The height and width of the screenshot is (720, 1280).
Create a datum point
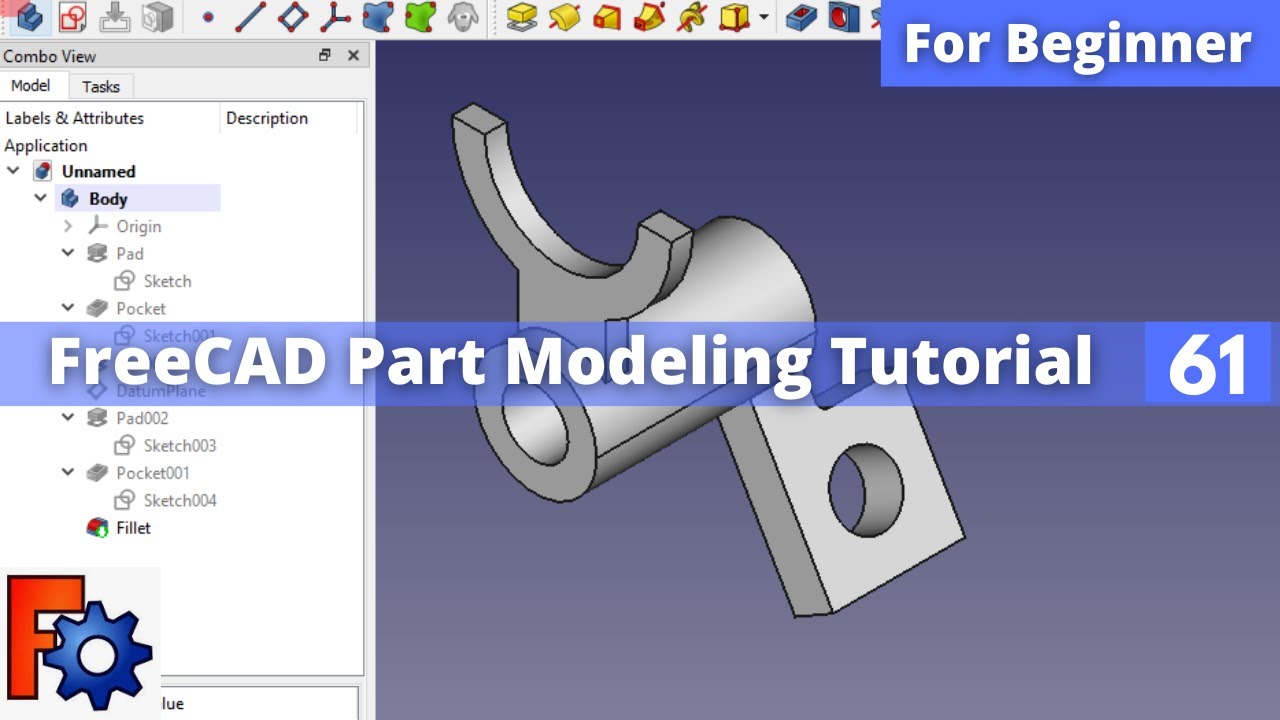click(x=208, y=17)
